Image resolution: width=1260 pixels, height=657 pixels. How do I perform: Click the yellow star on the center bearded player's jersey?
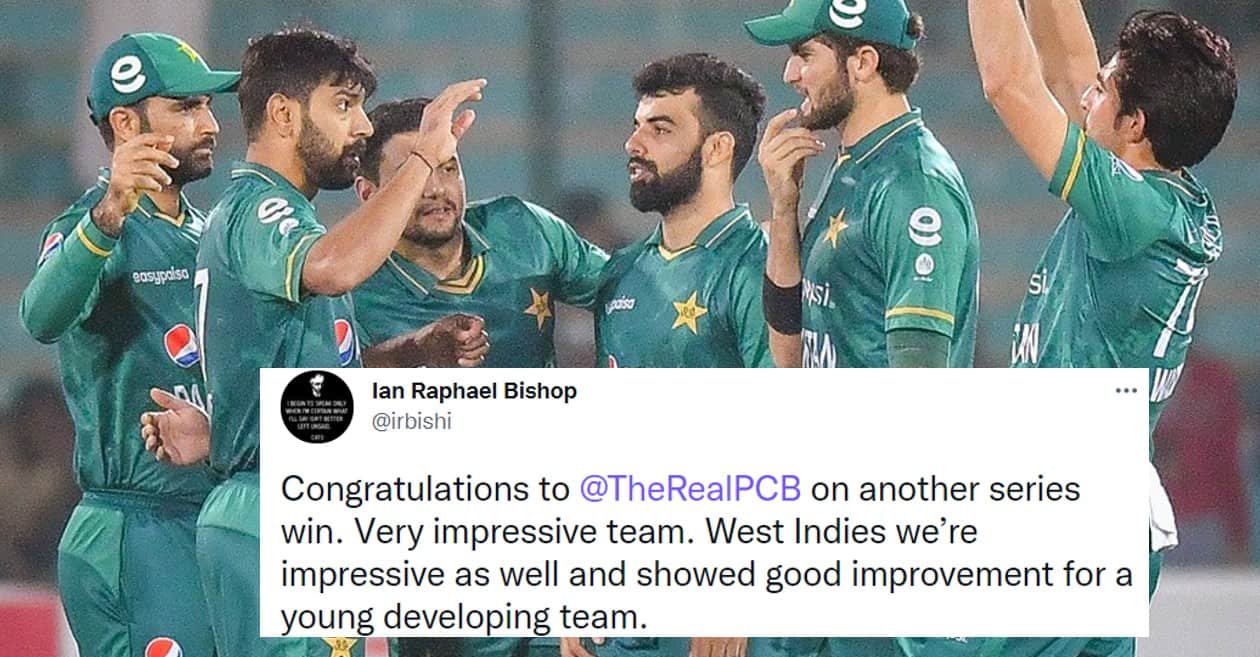pos(689,312)
